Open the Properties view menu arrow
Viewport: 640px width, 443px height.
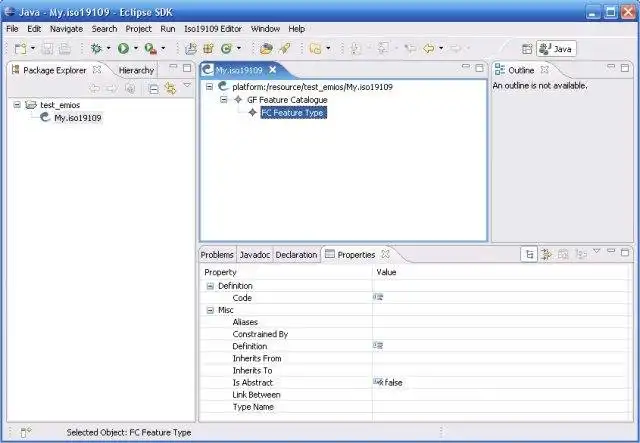pos(596,251)
